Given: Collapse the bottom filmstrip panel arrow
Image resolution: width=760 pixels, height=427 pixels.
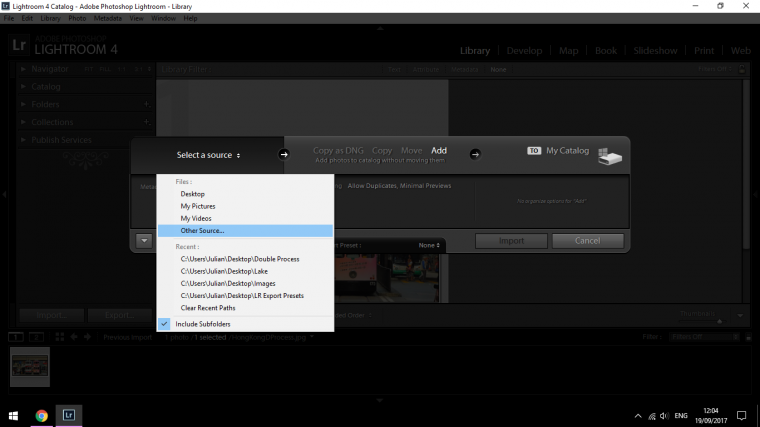Looking at the screenshot, I should click(x=380, y=401).
